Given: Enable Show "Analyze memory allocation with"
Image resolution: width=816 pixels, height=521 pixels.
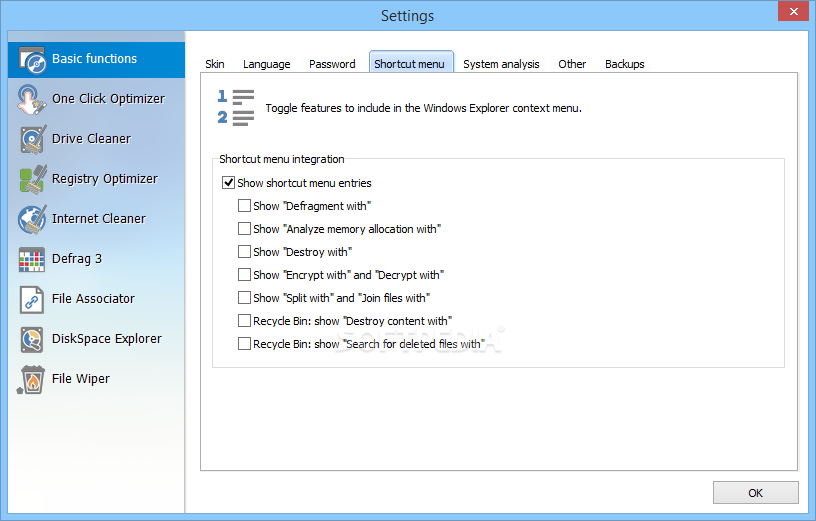Looking at the screenshot, I should [244, 228].
